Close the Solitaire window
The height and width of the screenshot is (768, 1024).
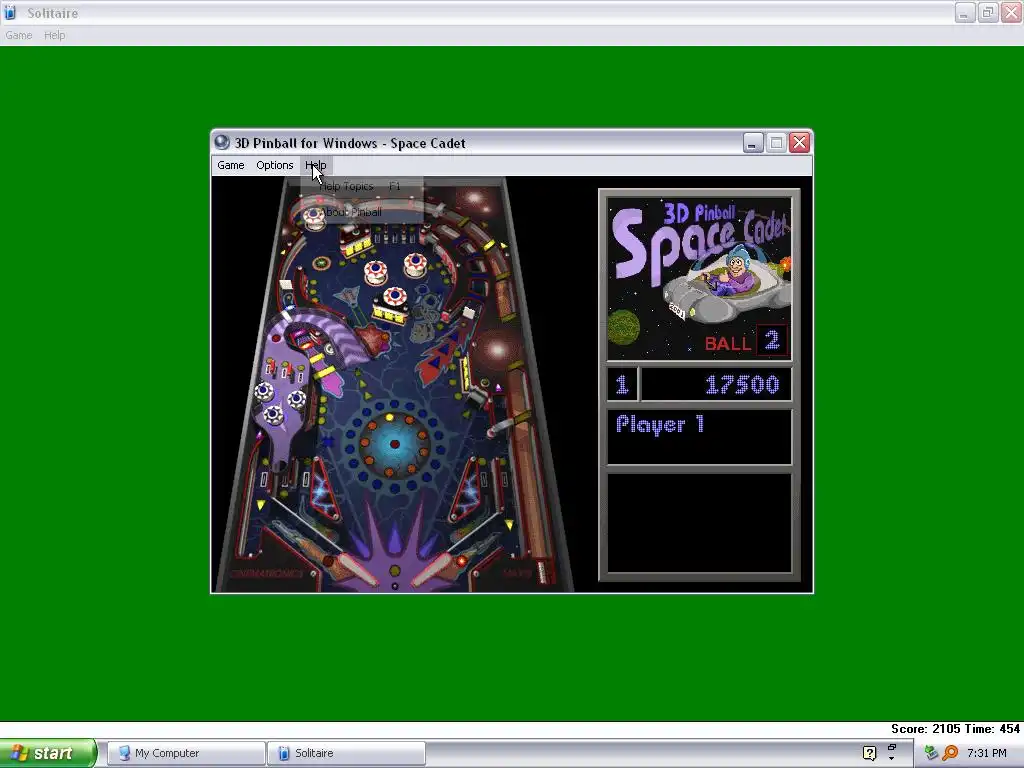[x=1011, y=12]
